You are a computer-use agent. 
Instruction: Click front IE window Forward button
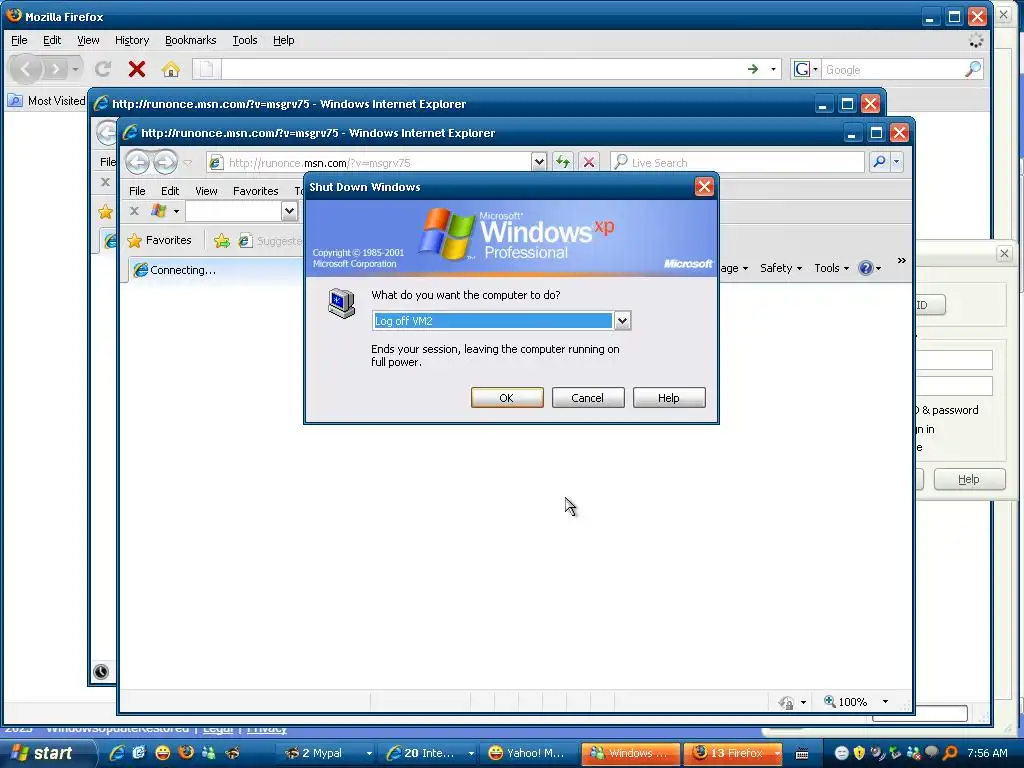pos(165,162)
